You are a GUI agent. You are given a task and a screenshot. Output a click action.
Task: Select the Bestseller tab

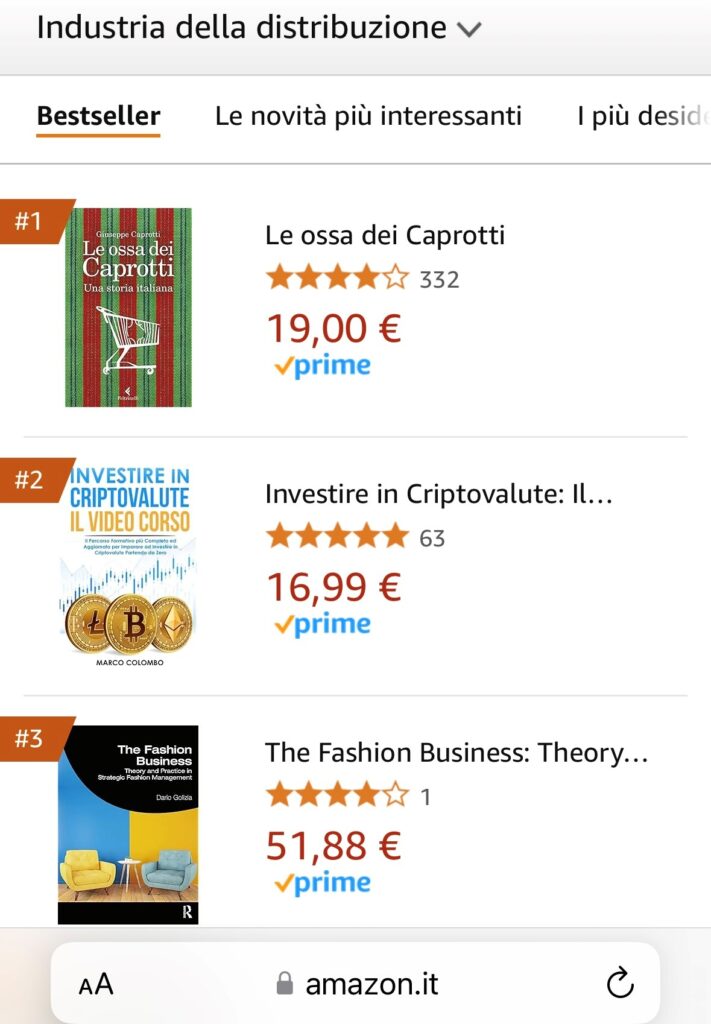(x=98, y=117)
